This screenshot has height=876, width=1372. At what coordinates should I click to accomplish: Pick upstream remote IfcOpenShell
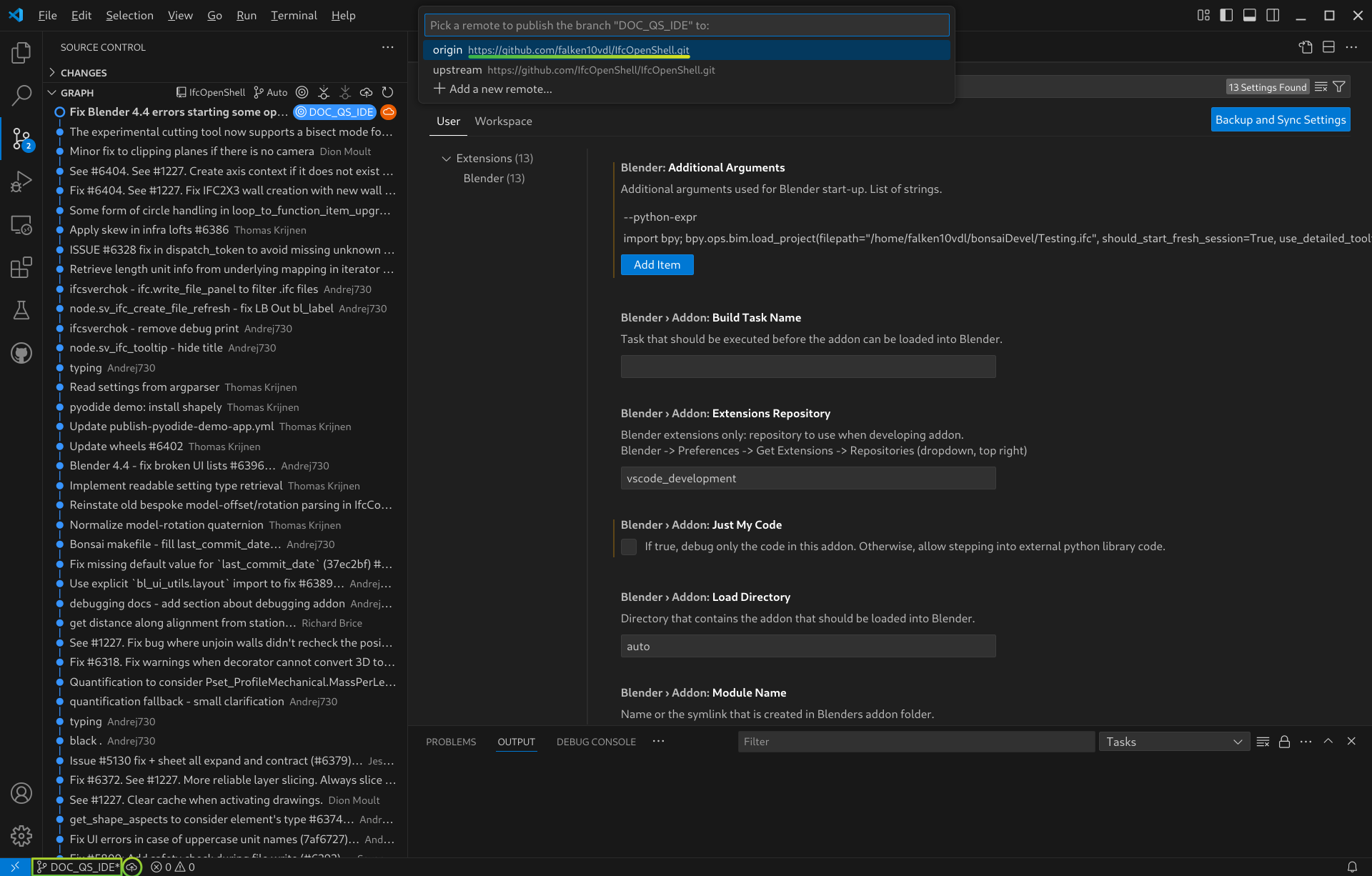[687, 70]
